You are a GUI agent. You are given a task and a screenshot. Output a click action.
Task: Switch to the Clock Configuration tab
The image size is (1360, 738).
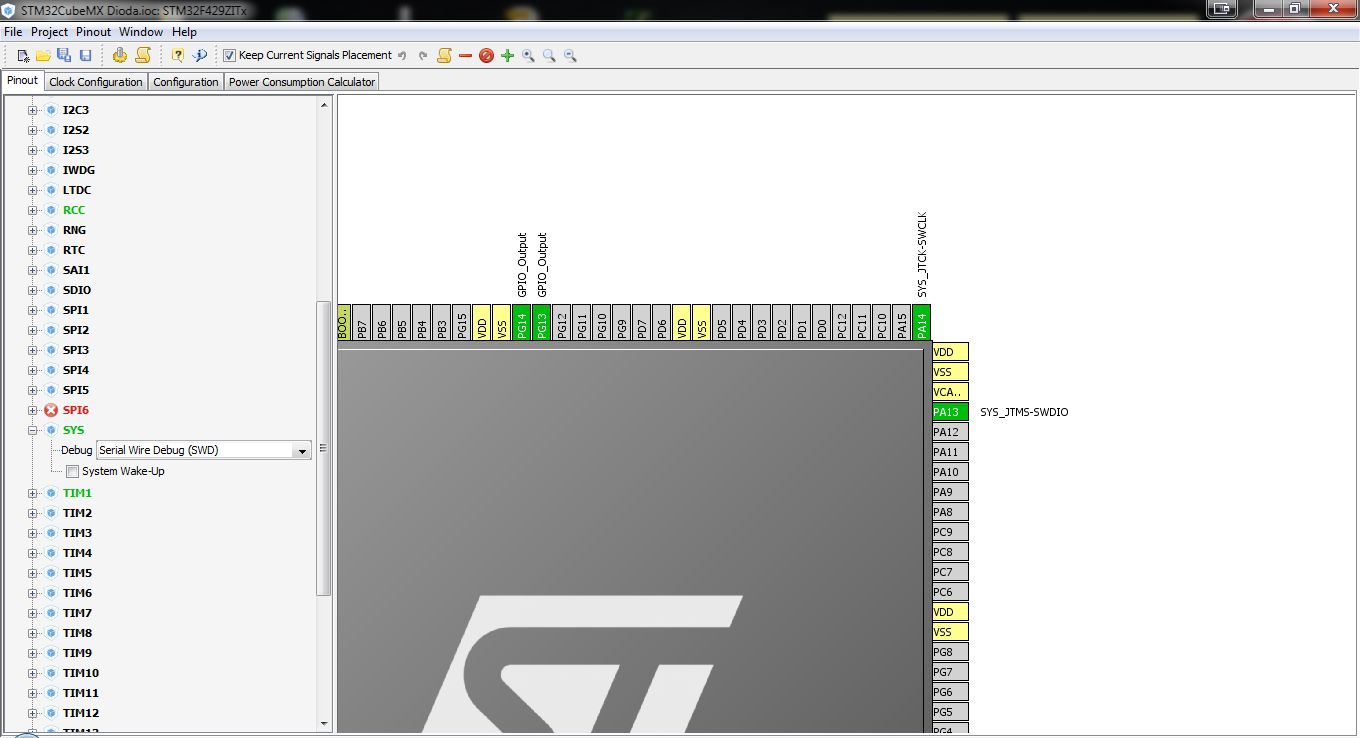pos(96,82)
